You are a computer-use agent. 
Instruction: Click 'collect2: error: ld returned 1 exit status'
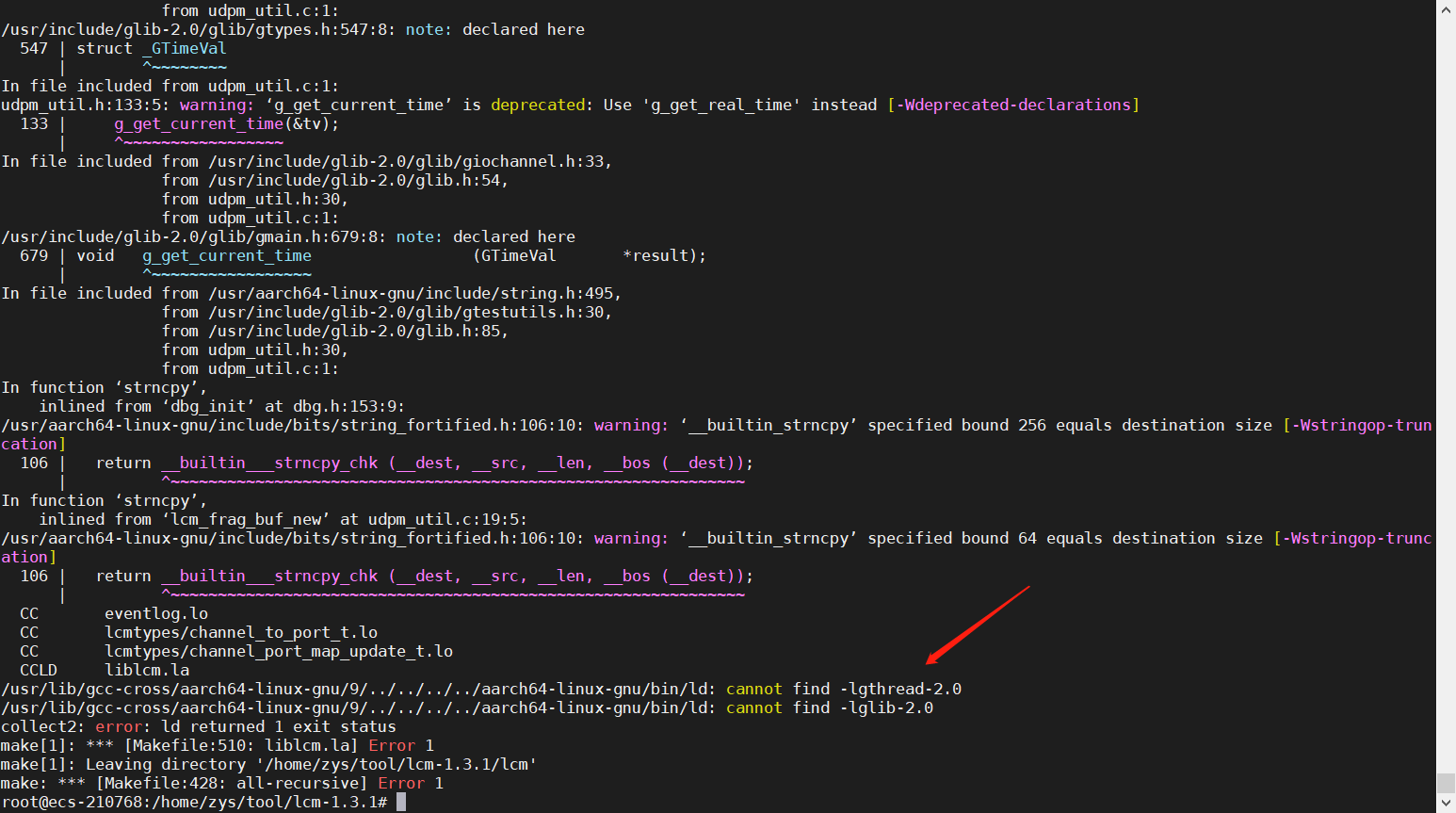click(x=199, y=726)
